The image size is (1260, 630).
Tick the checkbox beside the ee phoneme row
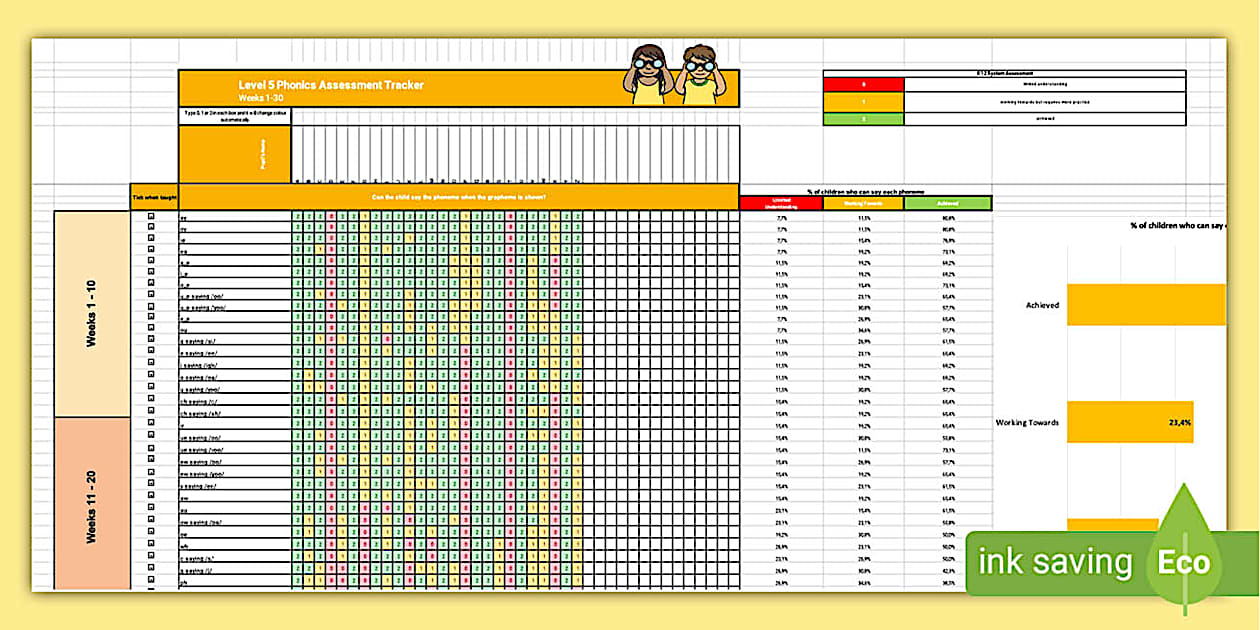tap(150, 217)
